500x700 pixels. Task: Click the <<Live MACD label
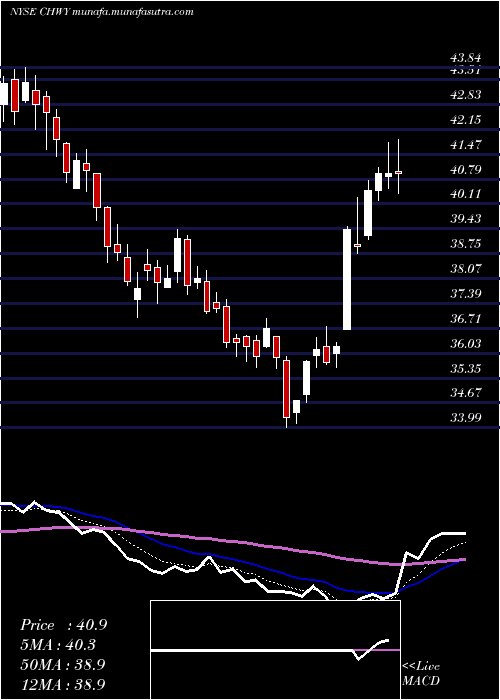click(x=421, y=674)
